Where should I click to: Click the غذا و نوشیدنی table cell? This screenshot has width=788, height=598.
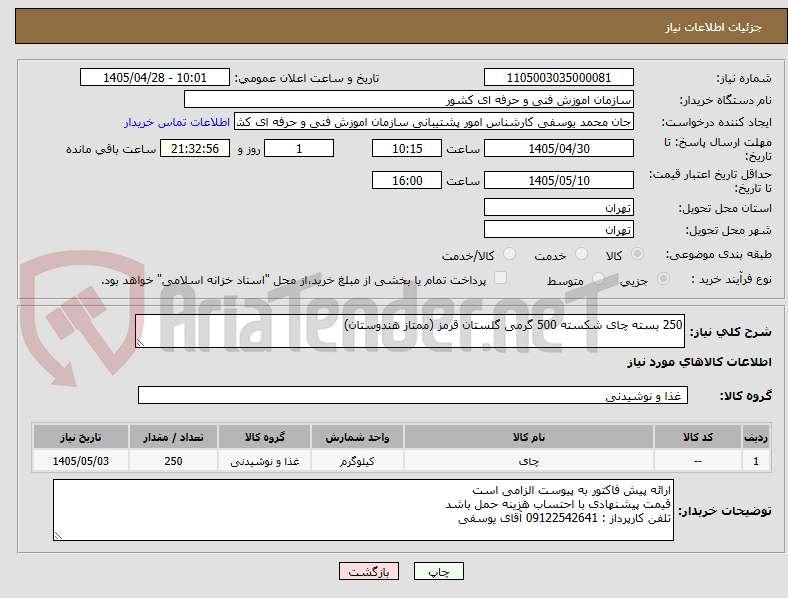264,461
